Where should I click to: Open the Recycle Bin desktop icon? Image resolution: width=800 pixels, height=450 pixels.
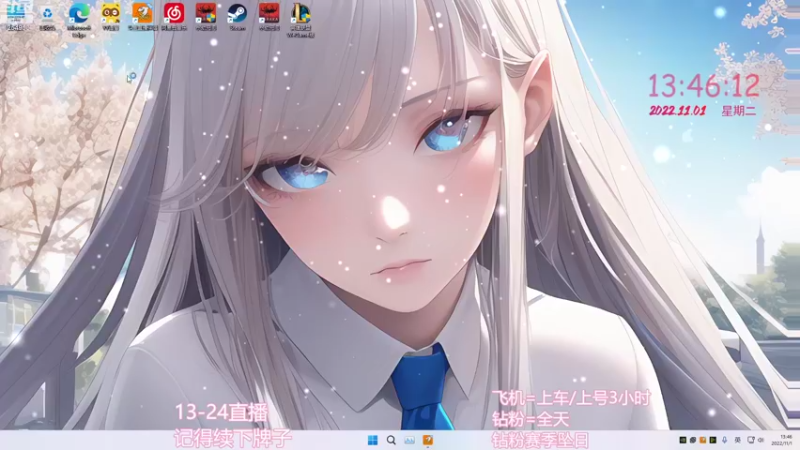47,17
